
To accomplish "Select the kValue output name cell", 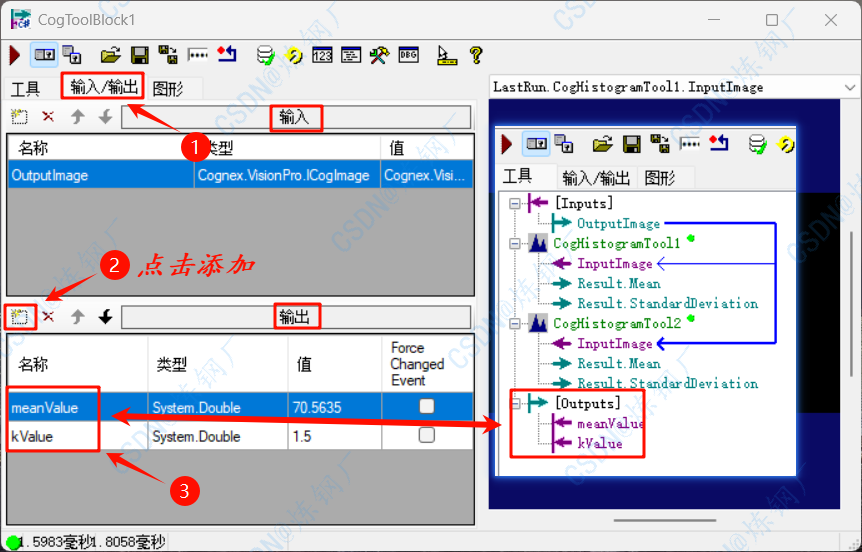I will coord(78,436).
